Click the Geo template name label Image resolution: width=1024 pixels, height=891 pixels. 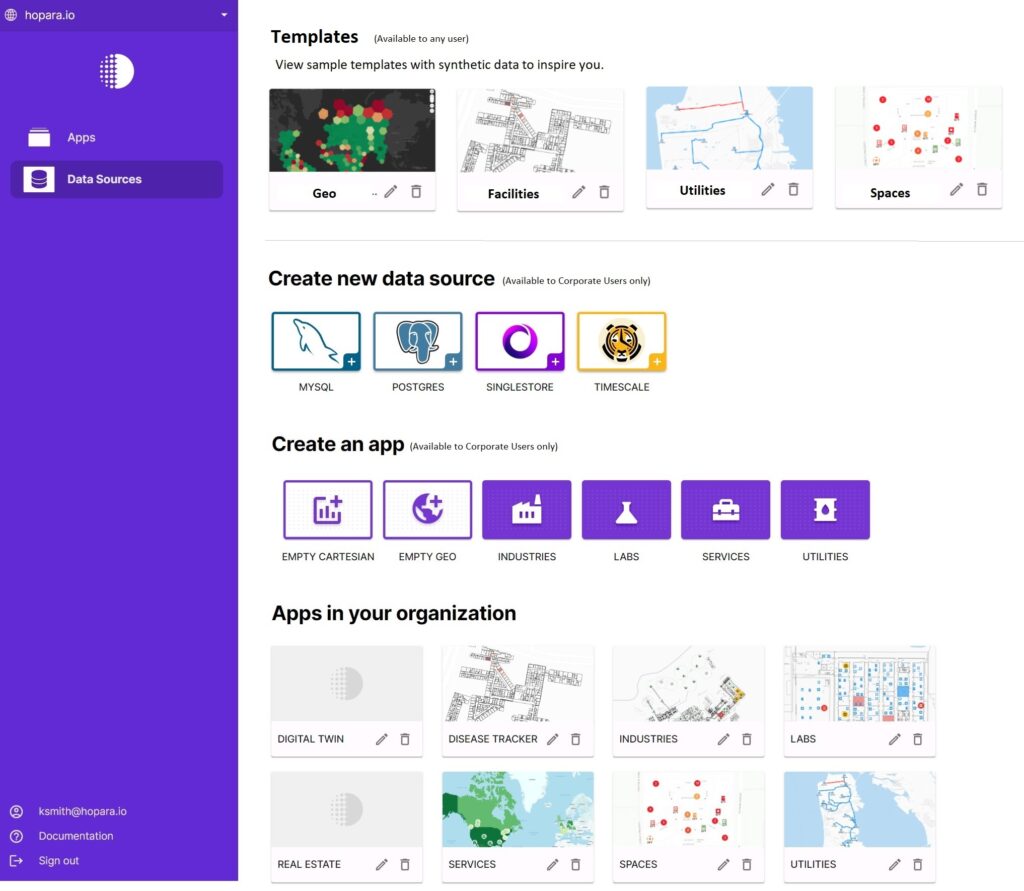pos(324,193)
